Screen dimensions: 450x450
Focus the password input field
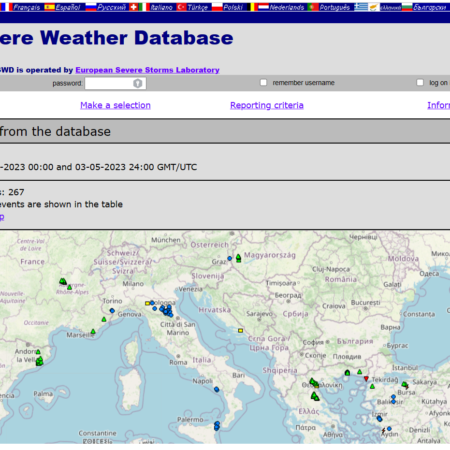point(115,83)
